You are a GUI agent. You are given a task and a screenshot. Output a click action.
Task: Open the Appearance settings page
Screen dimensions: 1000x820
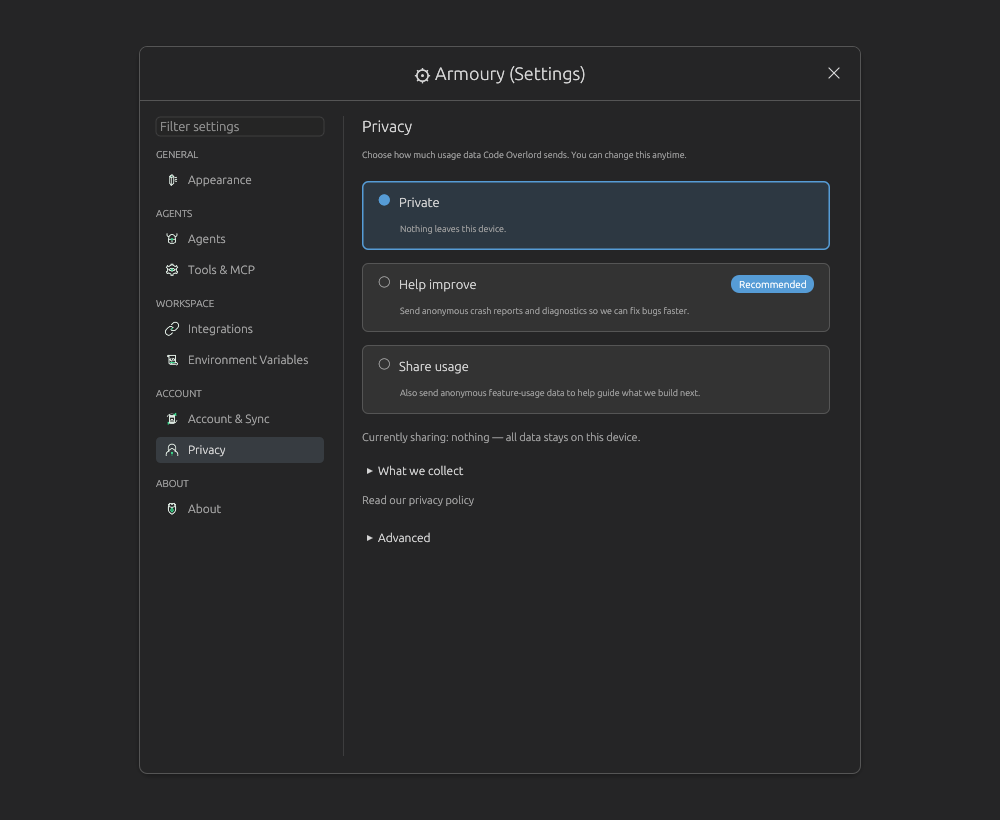pyautogui.click(x=240, y=180)
